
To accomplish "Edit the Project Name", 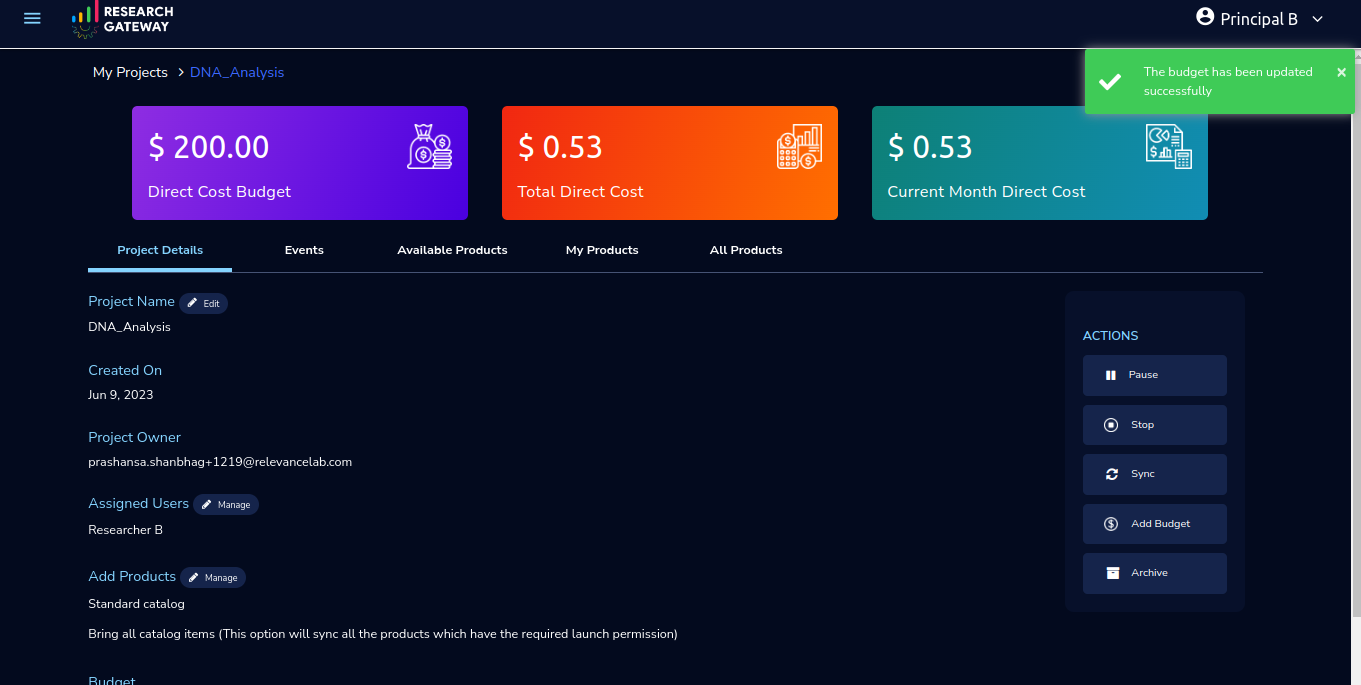I will tap(204, 303).
